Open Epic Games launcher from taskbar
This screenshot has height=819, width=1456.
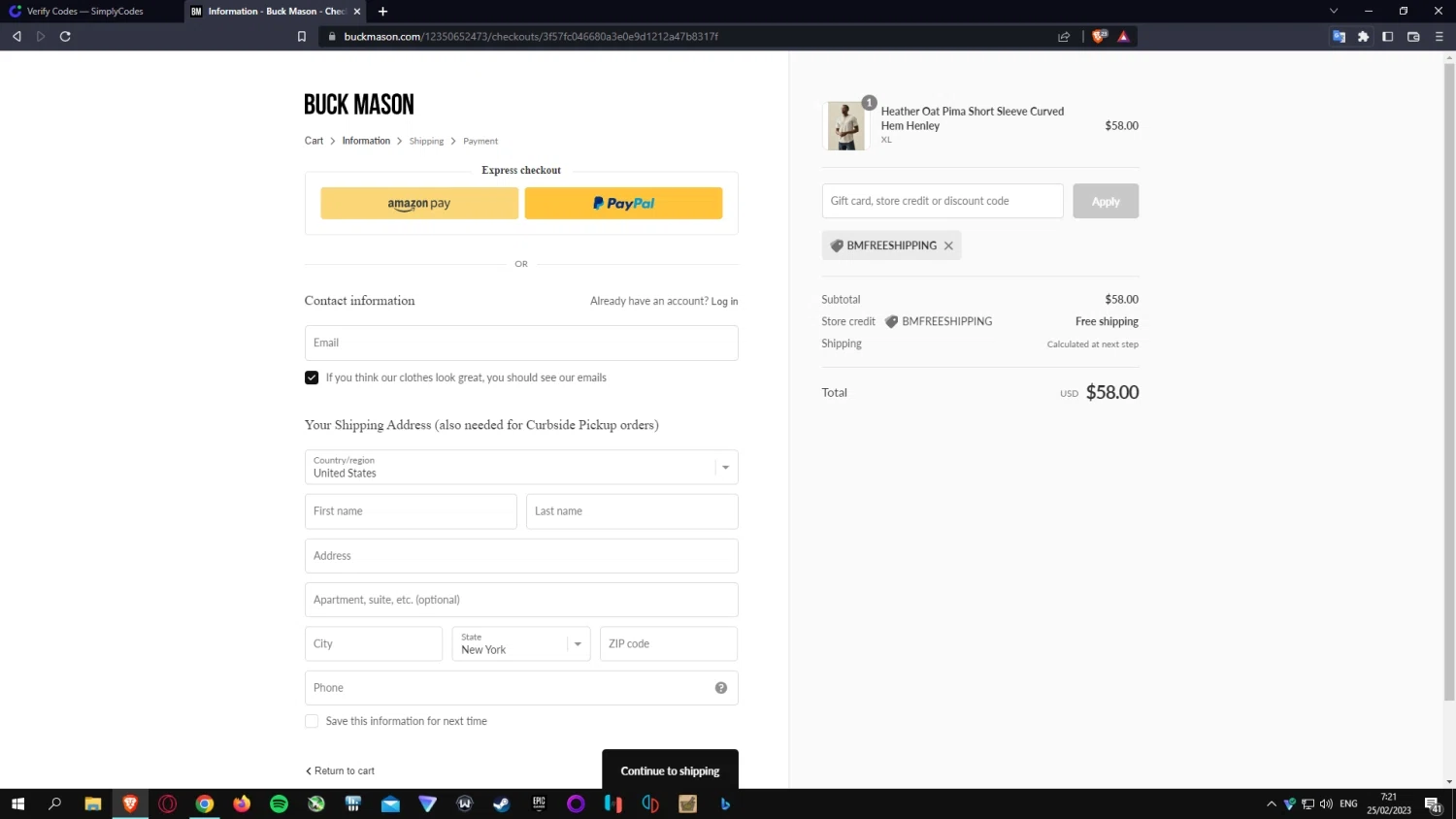(540, 803)
